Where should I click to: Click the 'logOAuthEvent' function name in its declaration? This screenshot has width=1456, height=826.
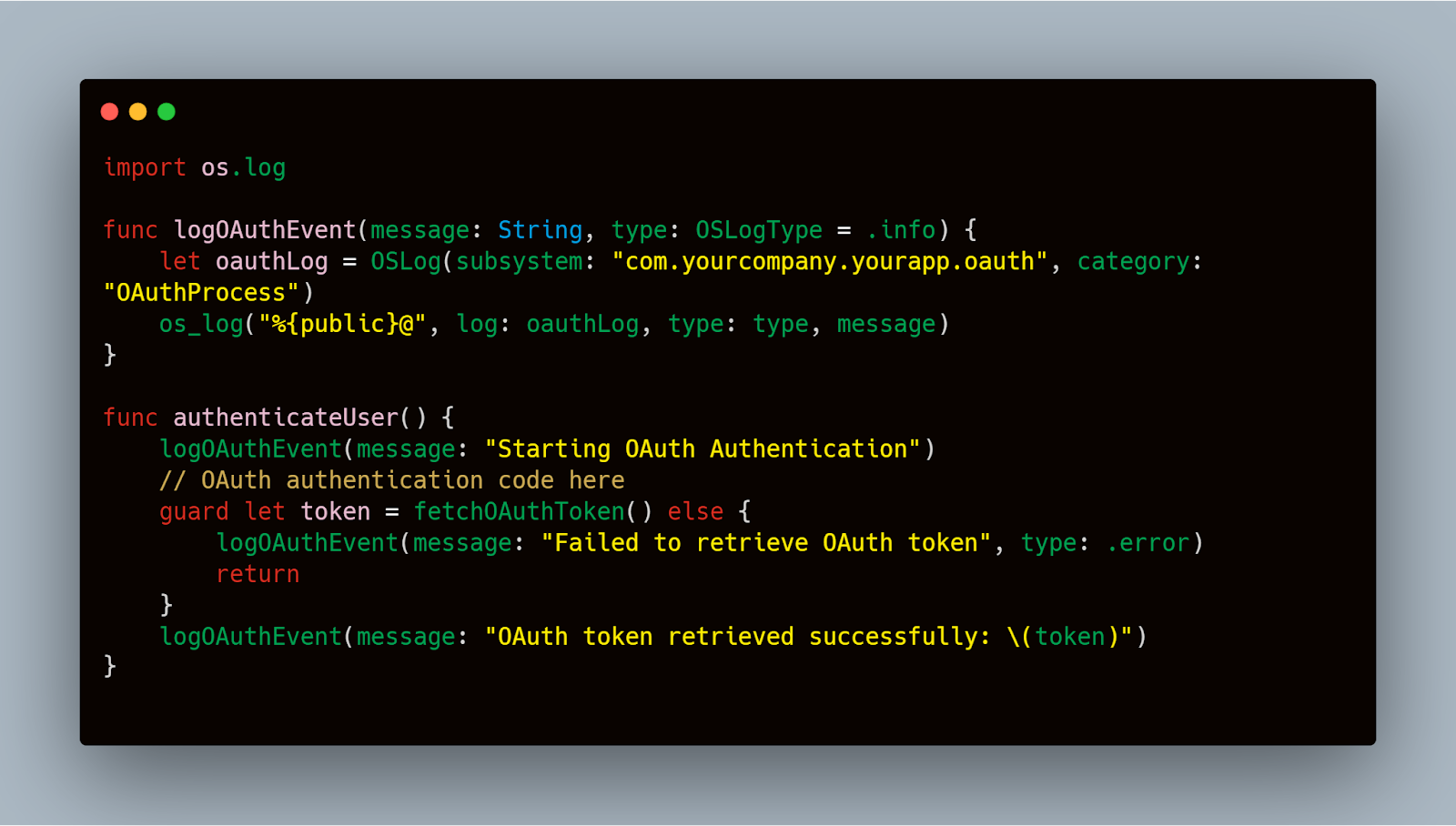pyautogui.click(x=265, y=230)
